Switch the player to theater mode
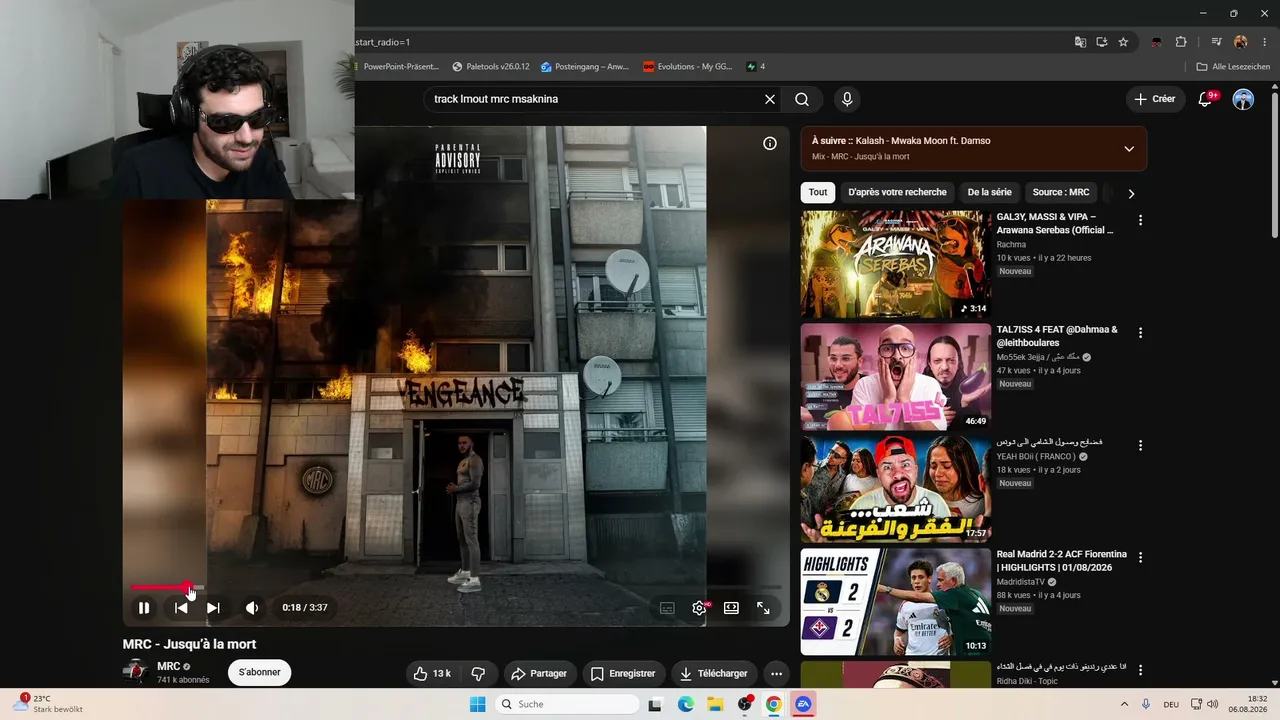 coord(731,607)
